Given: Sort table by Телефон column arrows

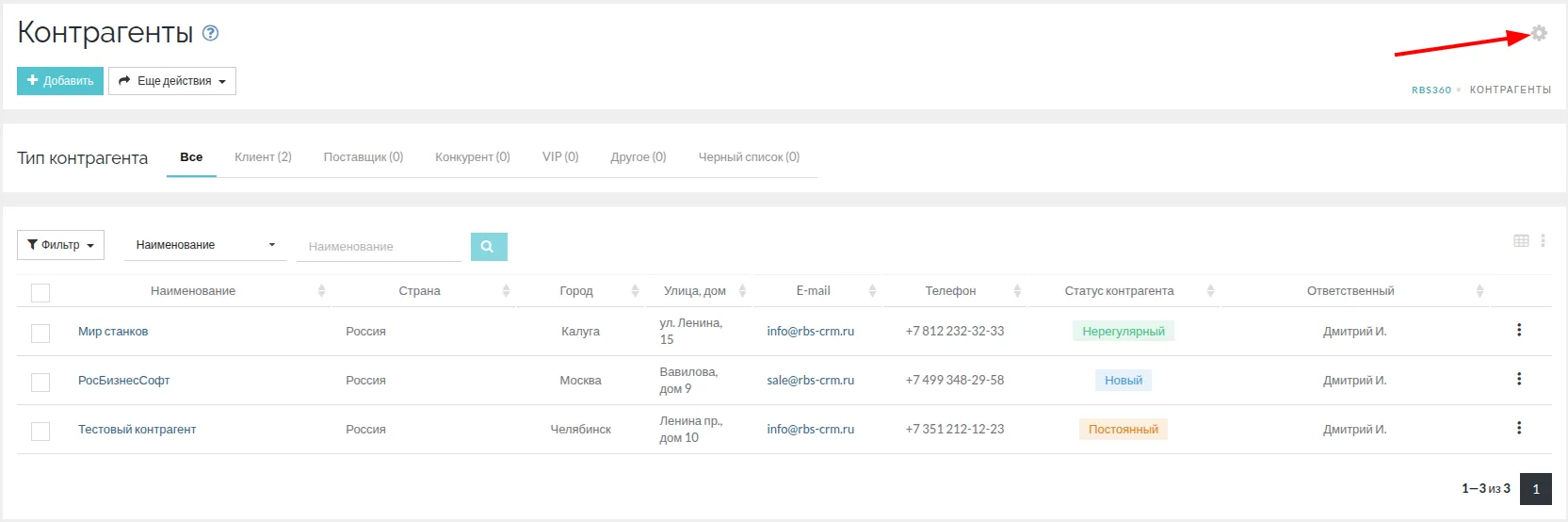Looking at the screenshot, I should 1017,291.
